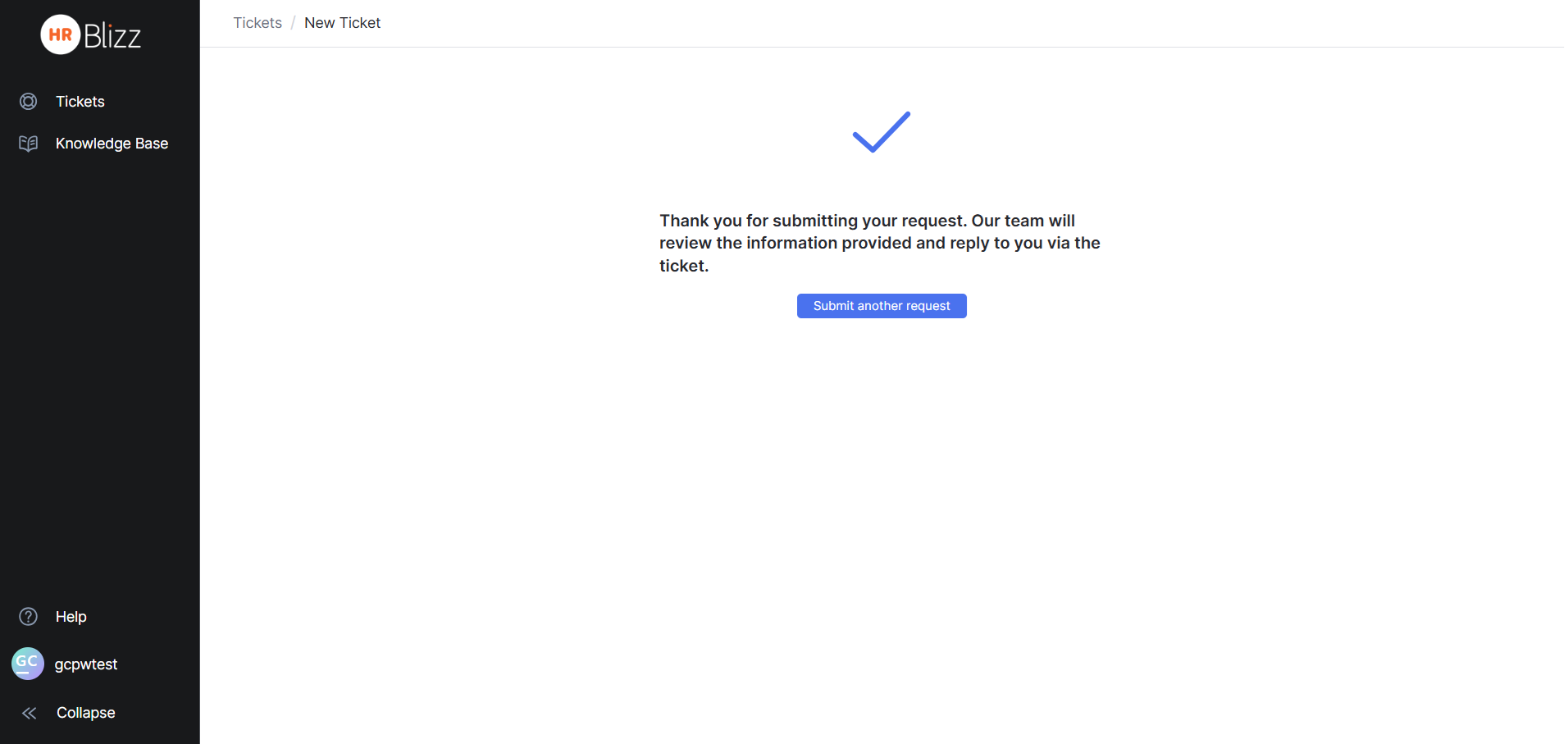Expand the gcpwtest account options
Screen dimensions: 1568x744
tap(86, 664)
